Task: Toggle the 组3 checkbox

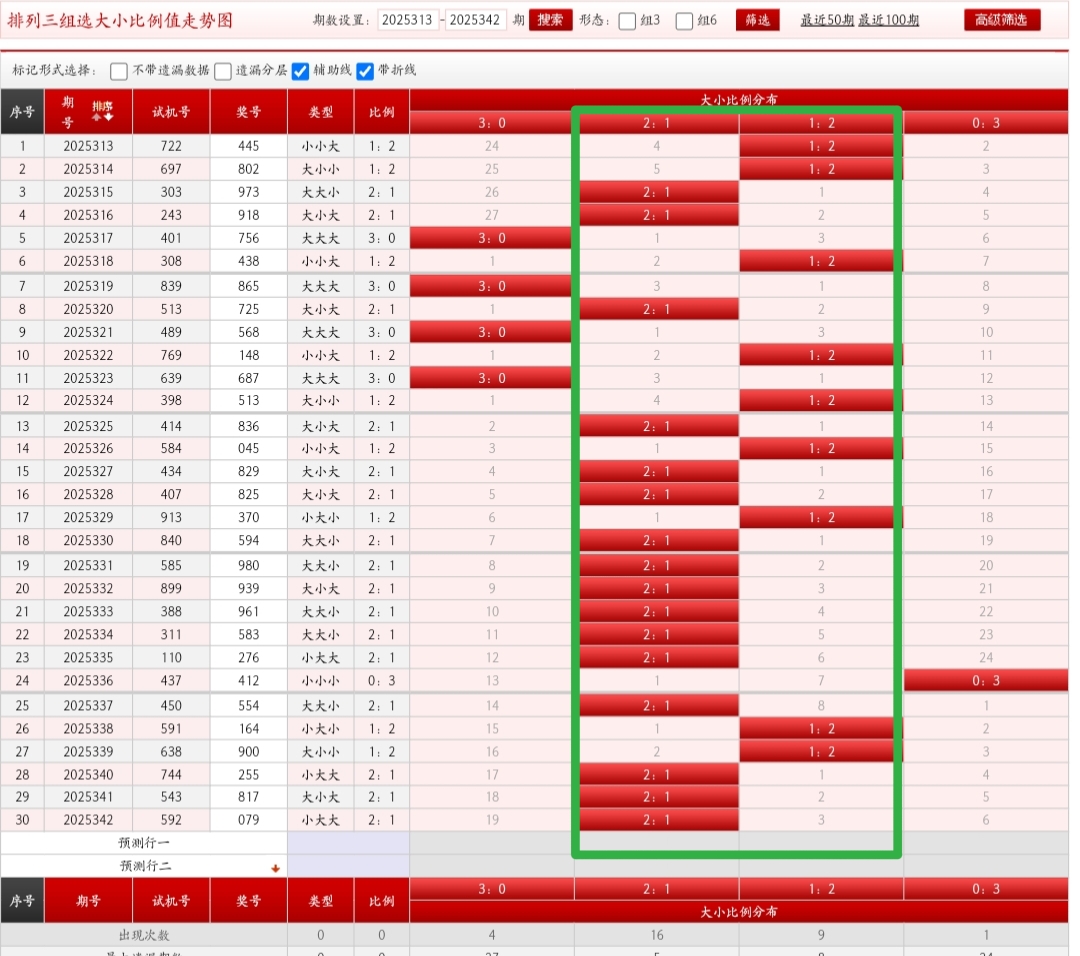Action: click(627, 21)
